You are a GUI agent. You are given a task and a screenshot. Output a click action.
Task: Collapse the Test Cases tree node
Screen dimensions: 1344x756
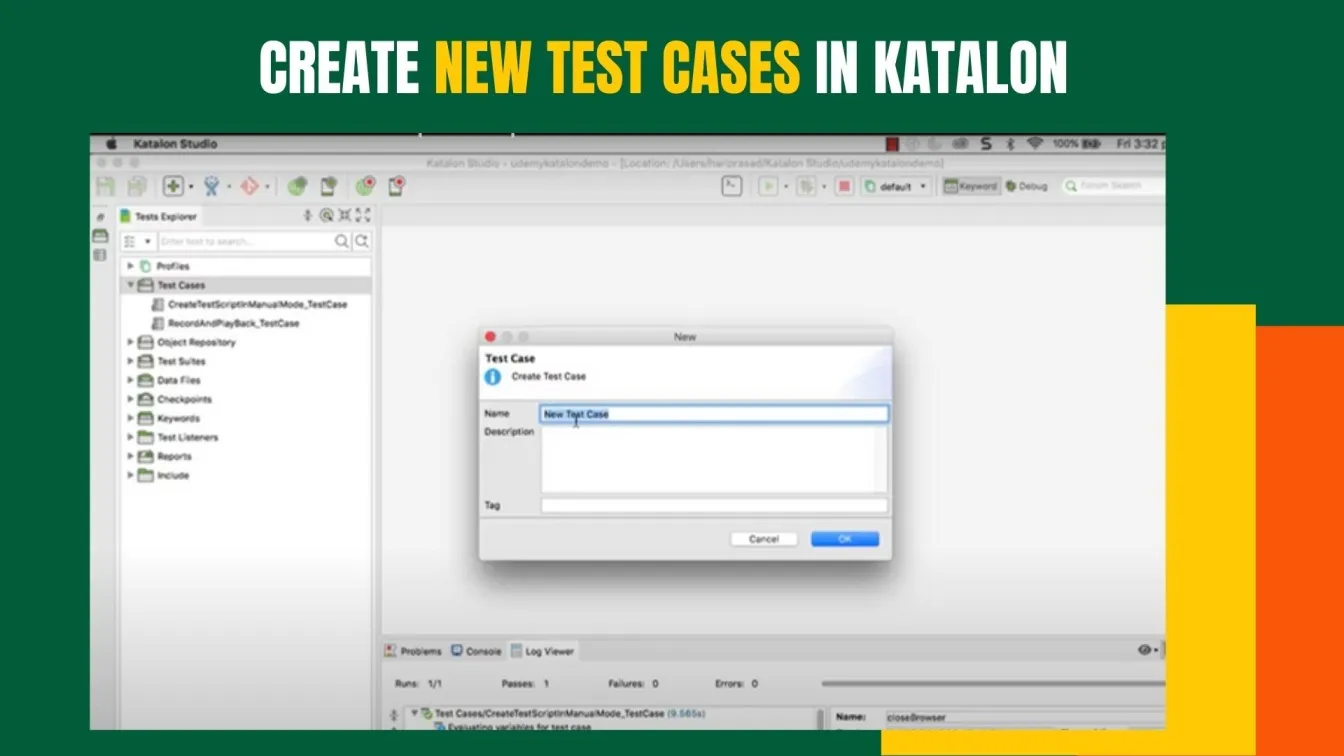click(130, 285)
